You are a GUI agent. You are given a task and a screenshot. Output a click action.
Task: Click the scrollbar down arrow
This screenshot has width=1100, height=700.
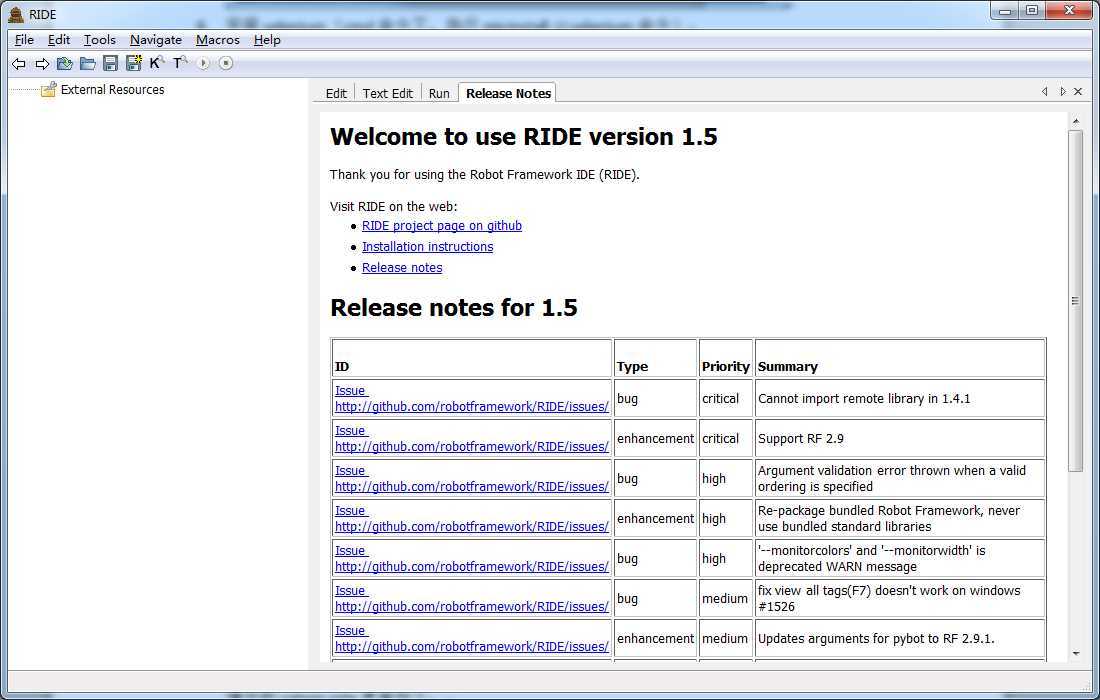click(1075, 654)
